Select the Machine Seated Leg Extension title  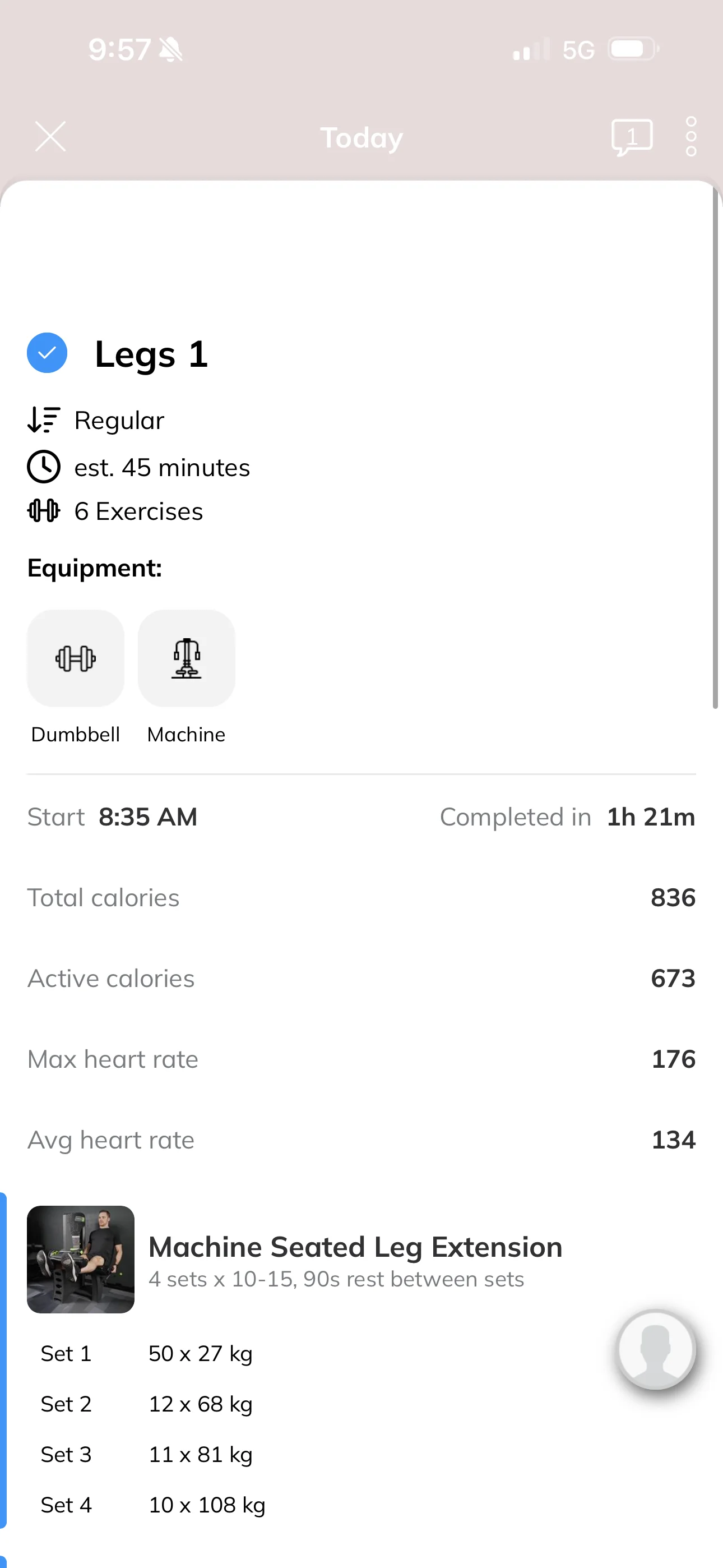[355, 1247]
